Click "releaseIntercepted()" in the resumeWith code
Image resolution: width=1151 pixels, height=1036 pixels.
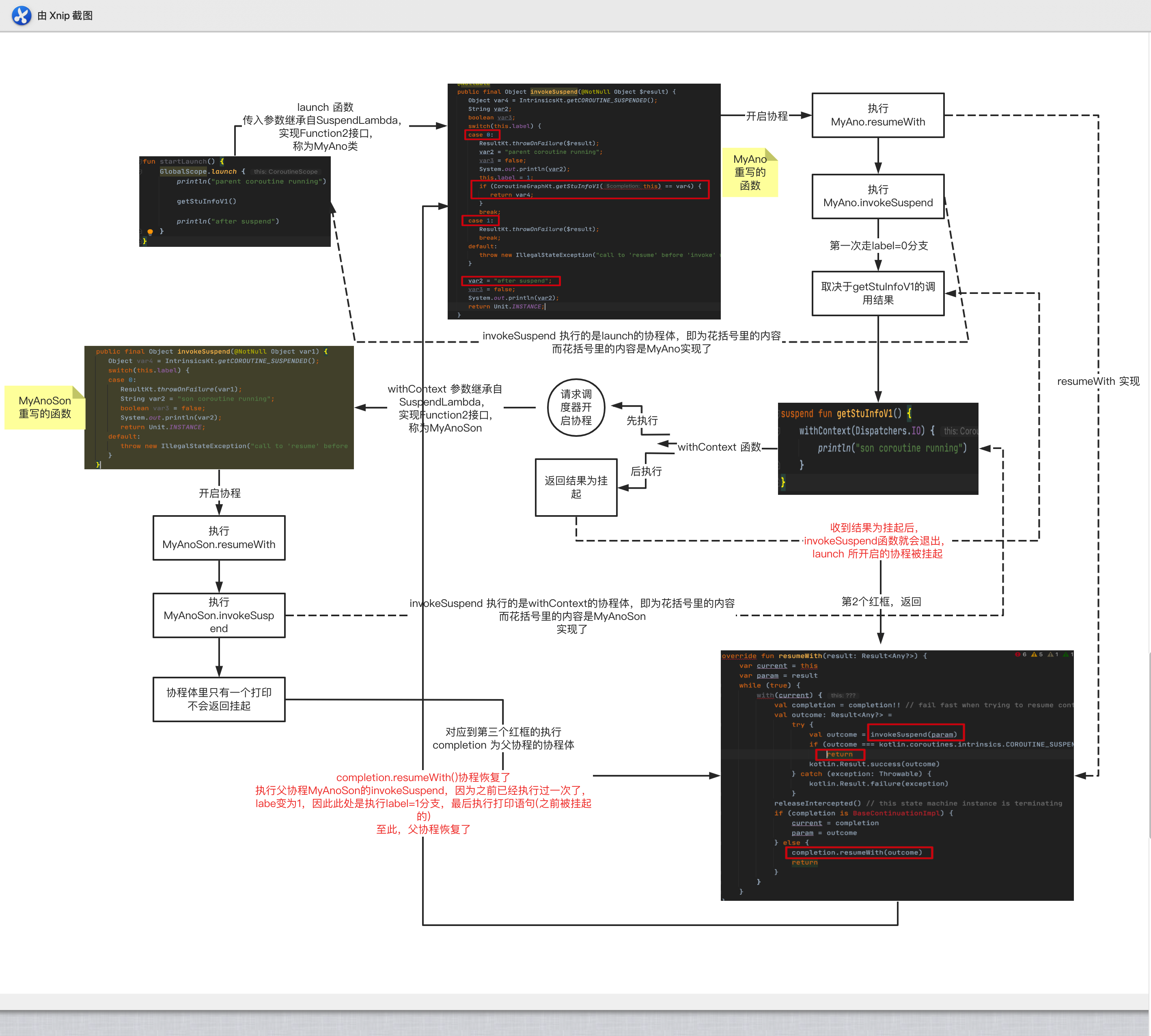(x=817, y=803)
